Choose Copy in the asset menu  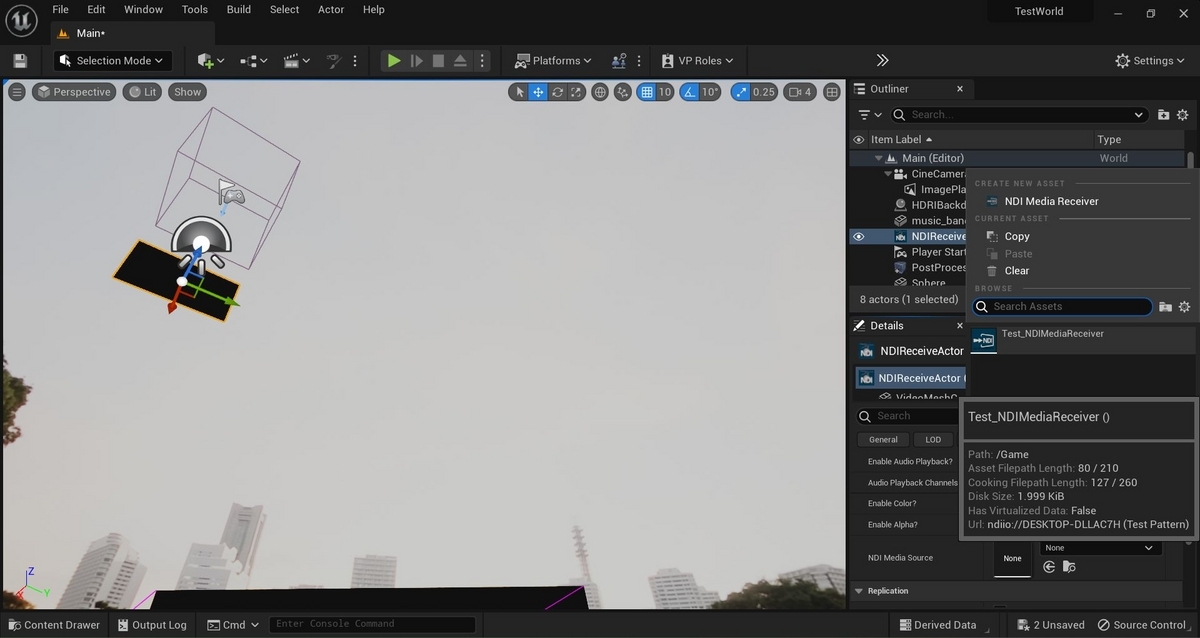1017,237
